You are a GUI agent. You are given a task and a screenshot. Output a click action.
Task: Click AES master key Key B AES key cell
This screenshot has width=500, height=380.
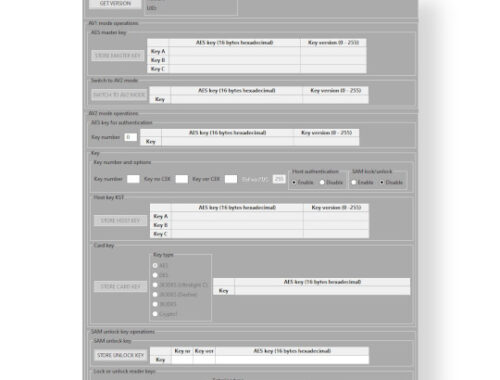(x=234, y=60)
